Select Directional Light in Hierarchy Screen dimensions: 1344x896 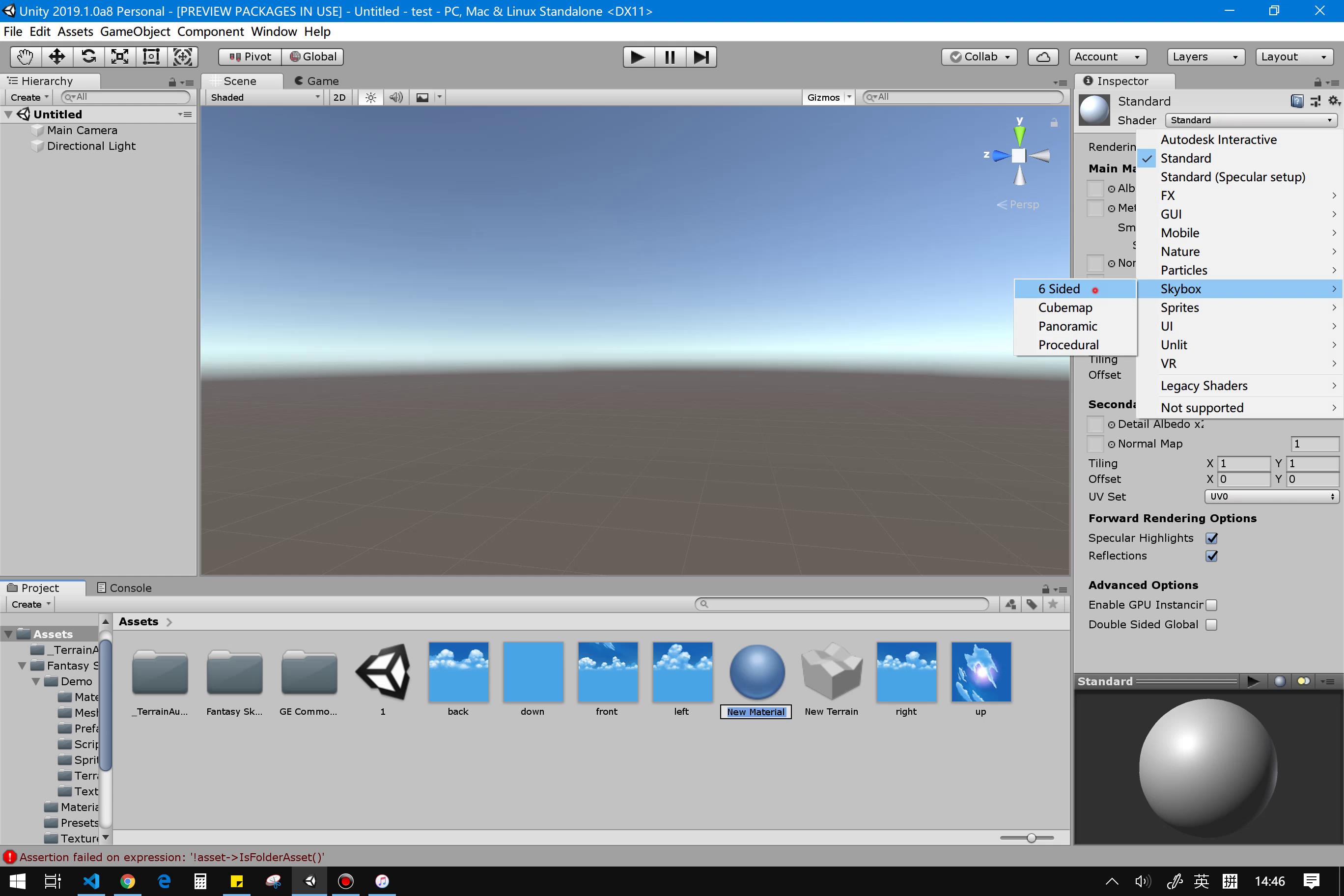(91, 146)
